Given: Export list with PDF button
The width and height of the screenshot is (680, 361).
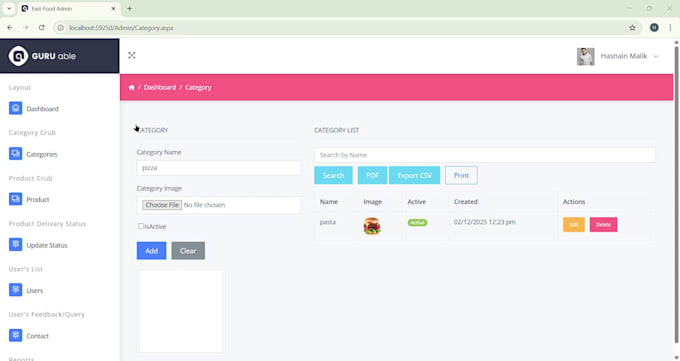Looking at the screenshot, I should point(372,175).
